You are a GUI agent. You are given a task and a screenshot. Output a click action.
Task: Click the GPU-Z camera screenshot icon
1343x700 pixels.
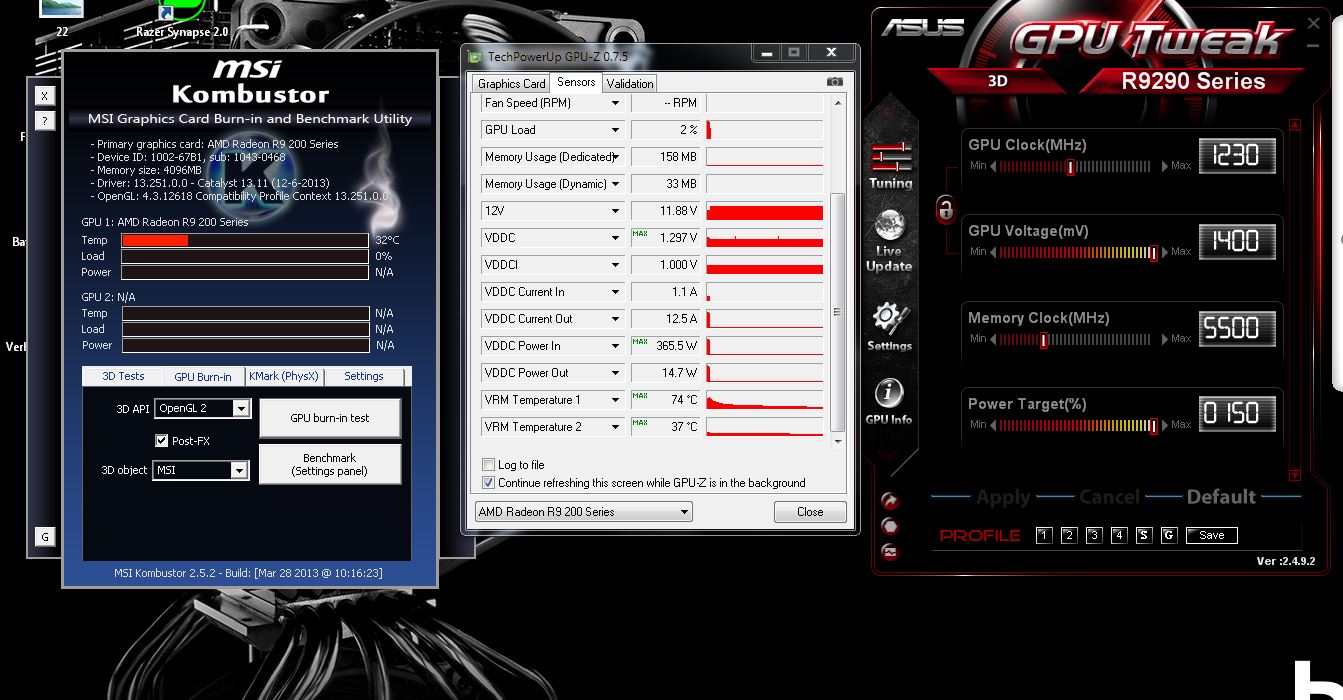pyautogui.click(x=835, y=82)
